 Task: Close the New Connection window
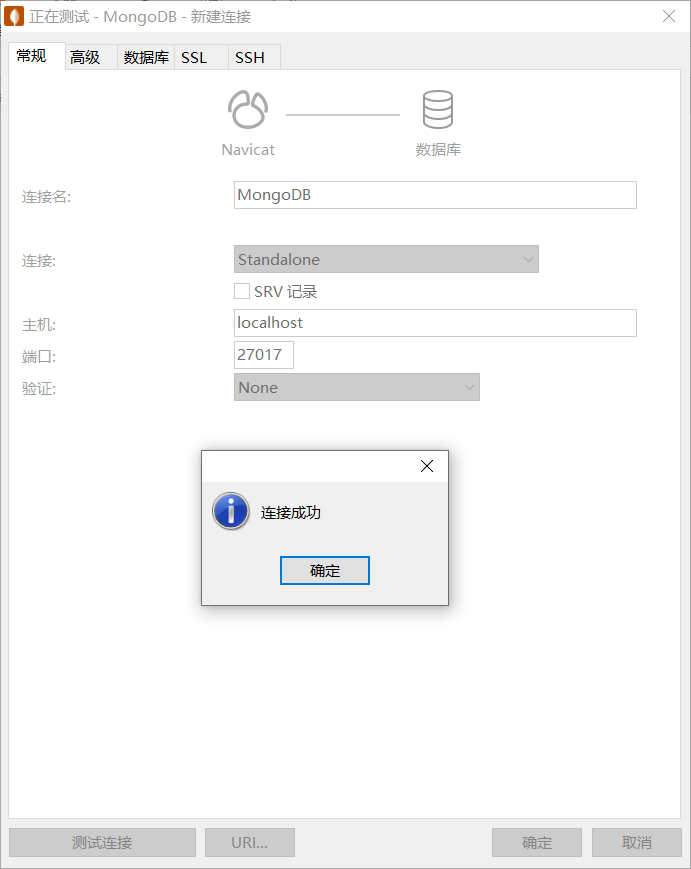[x=669, y=16]
